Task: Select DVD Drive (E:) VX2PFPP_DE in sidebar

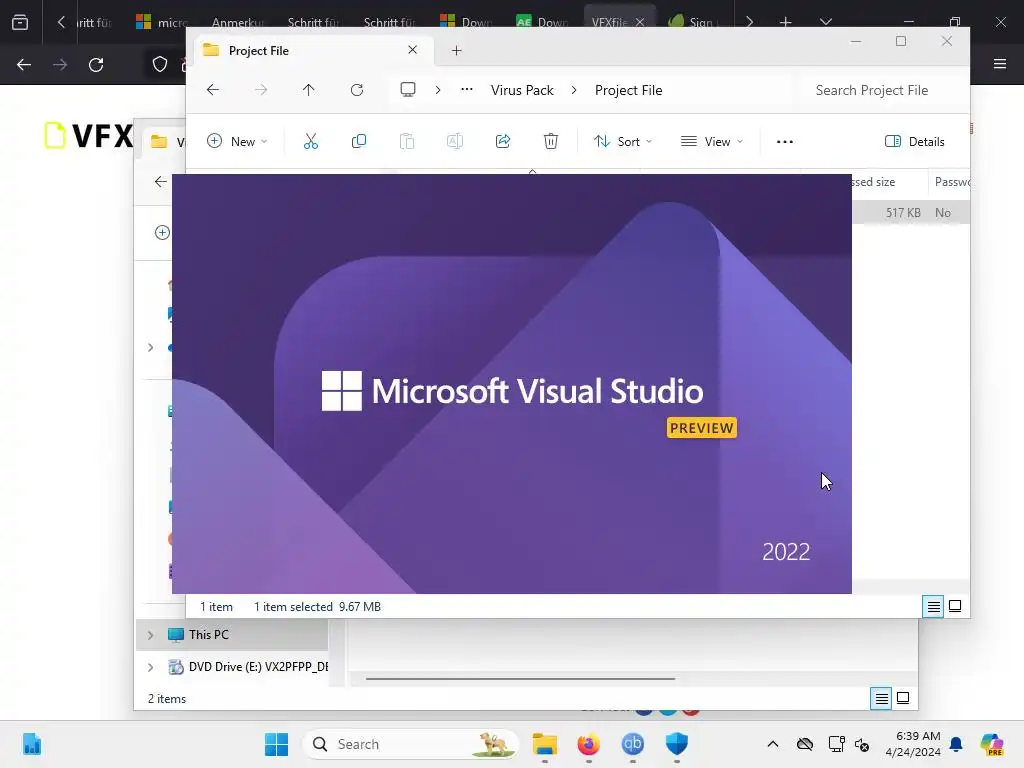Action: point(232,667)
